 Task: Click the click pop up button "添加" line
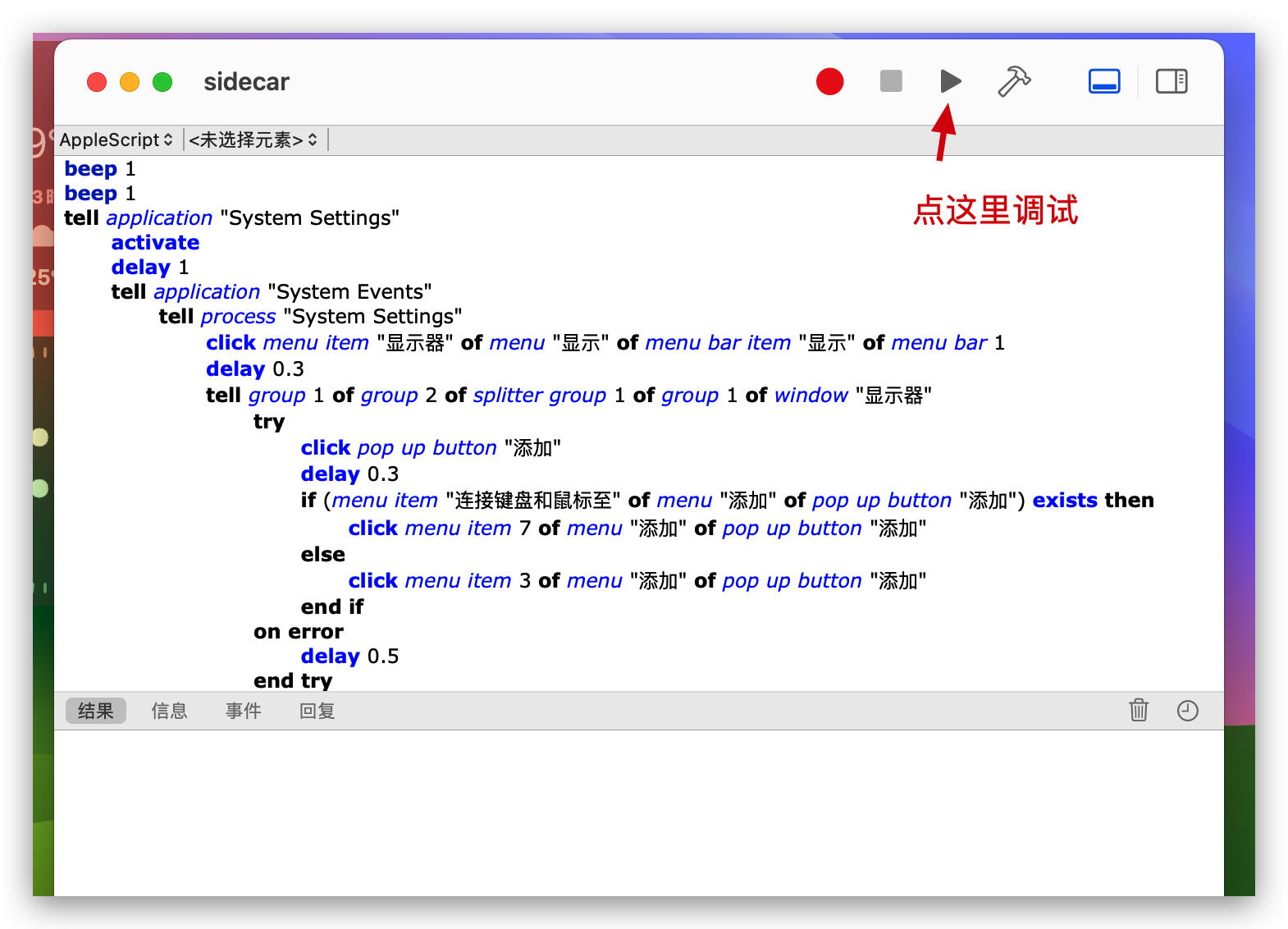point(432,448)
